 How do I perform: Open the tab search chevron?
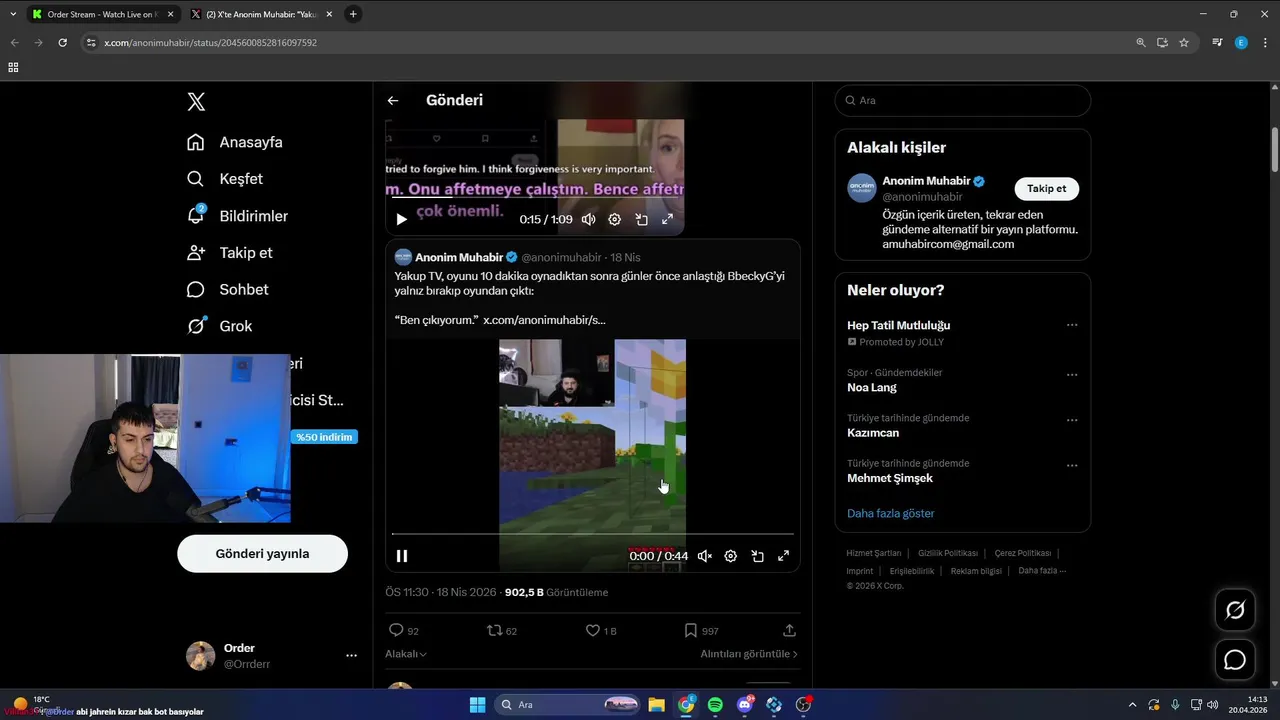pyautogui.click(x=13, y=14)
